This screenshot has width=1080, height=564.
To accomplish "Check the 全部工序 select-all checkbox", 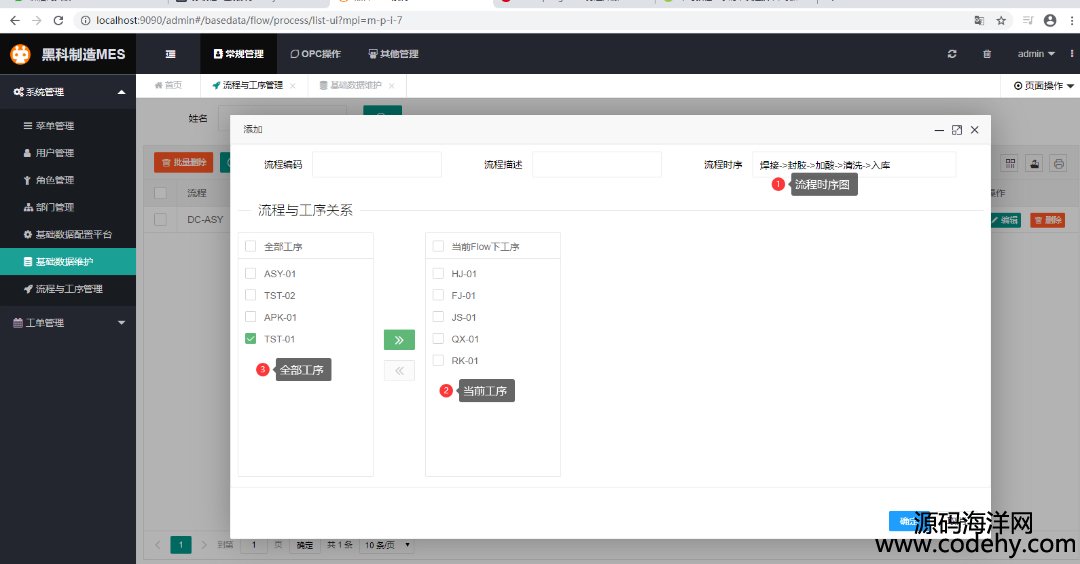I will 251,246.
